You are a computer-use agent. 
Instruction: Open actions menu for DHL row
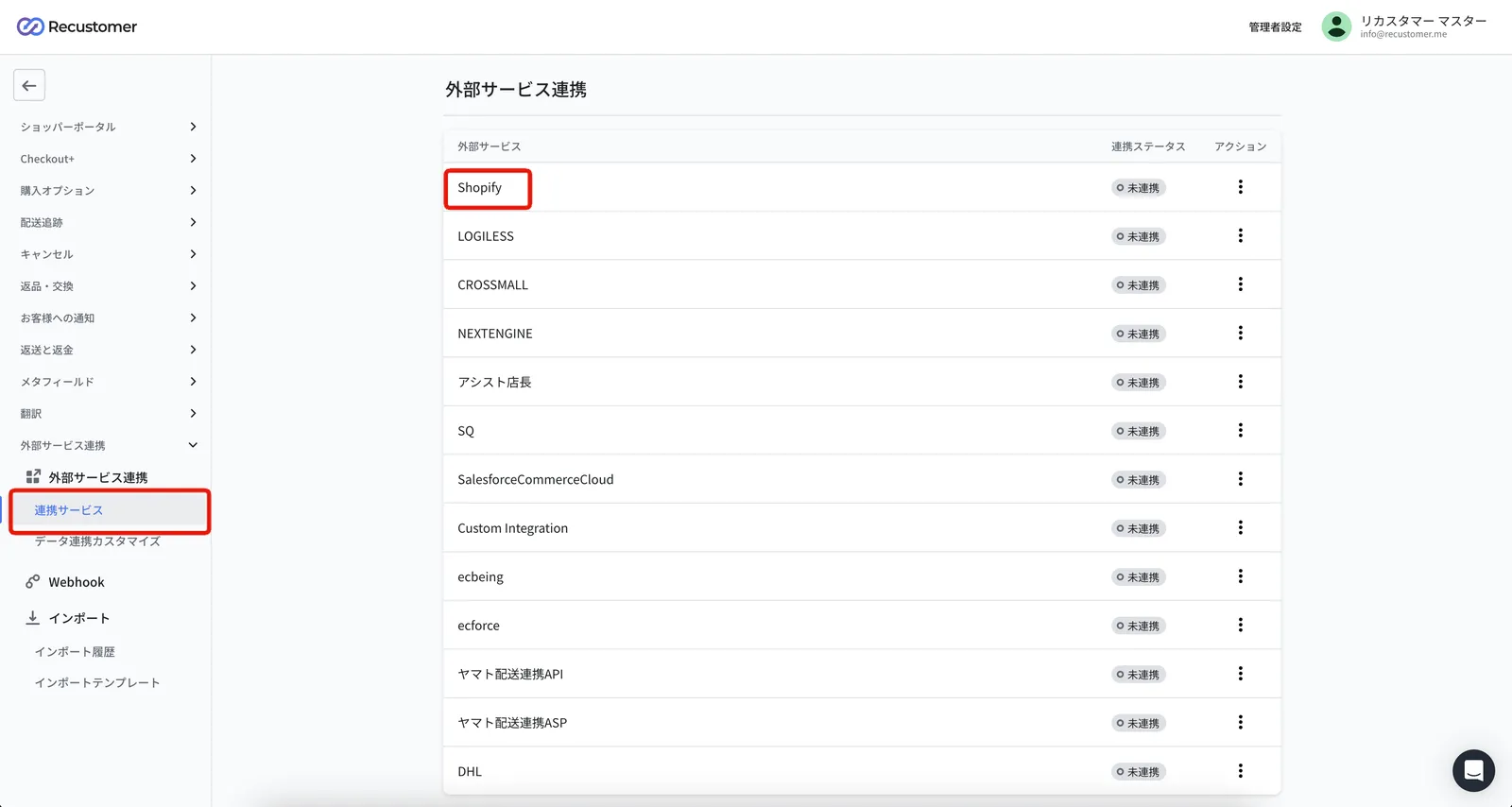click(1240, 771)
